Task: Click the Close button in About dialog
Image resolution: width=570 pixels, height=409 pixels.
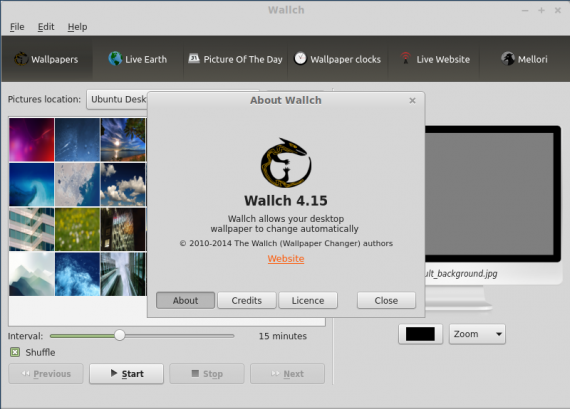Action: pyautogui.click(x=386, y=300)
